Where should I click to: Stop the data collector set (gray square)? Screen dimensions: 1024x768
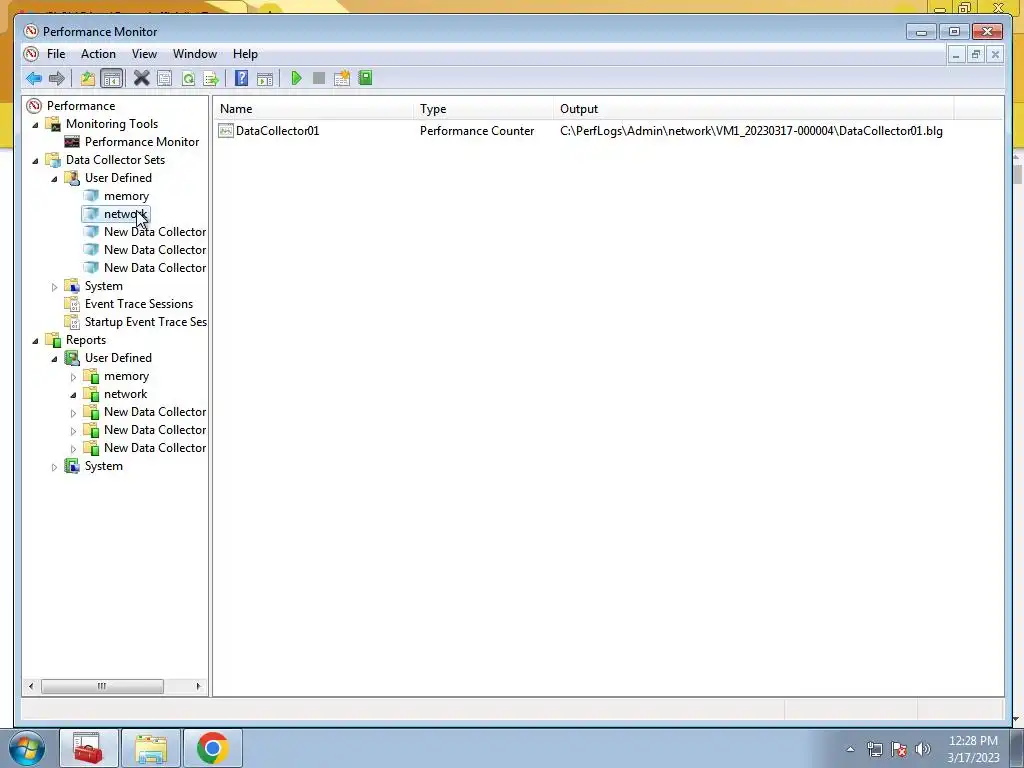[319, 78]
